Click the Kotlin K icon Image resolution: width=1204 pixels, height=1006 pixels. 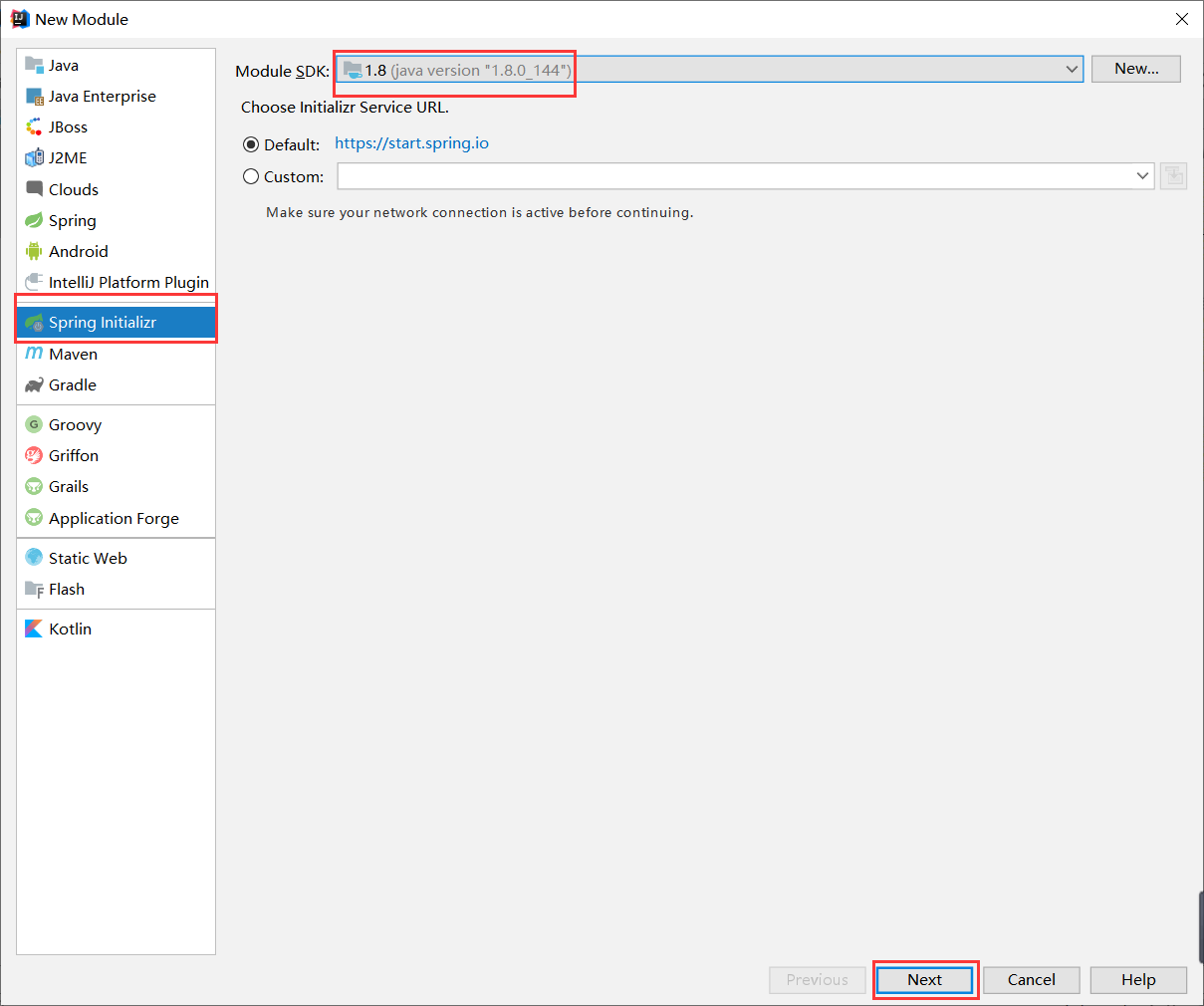34,629
